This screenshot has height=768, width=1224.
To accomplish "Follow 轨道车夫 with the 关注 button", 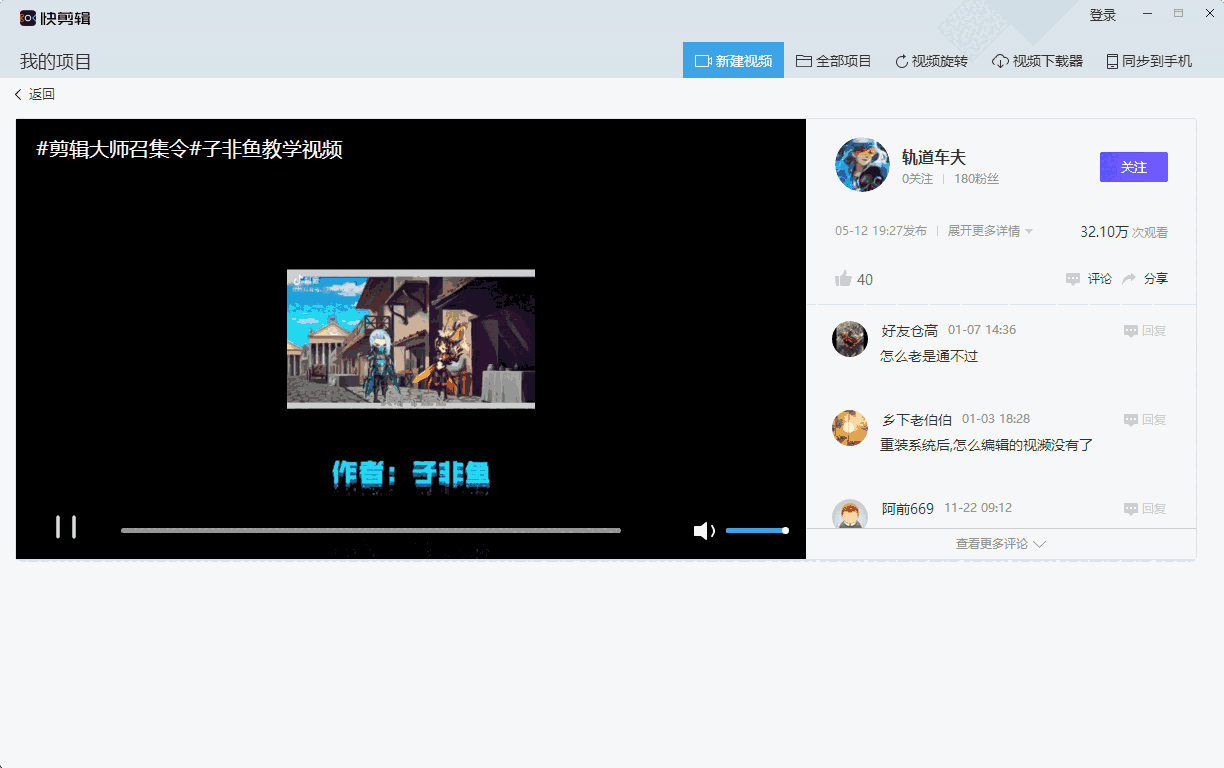I will pos(1133,166).
